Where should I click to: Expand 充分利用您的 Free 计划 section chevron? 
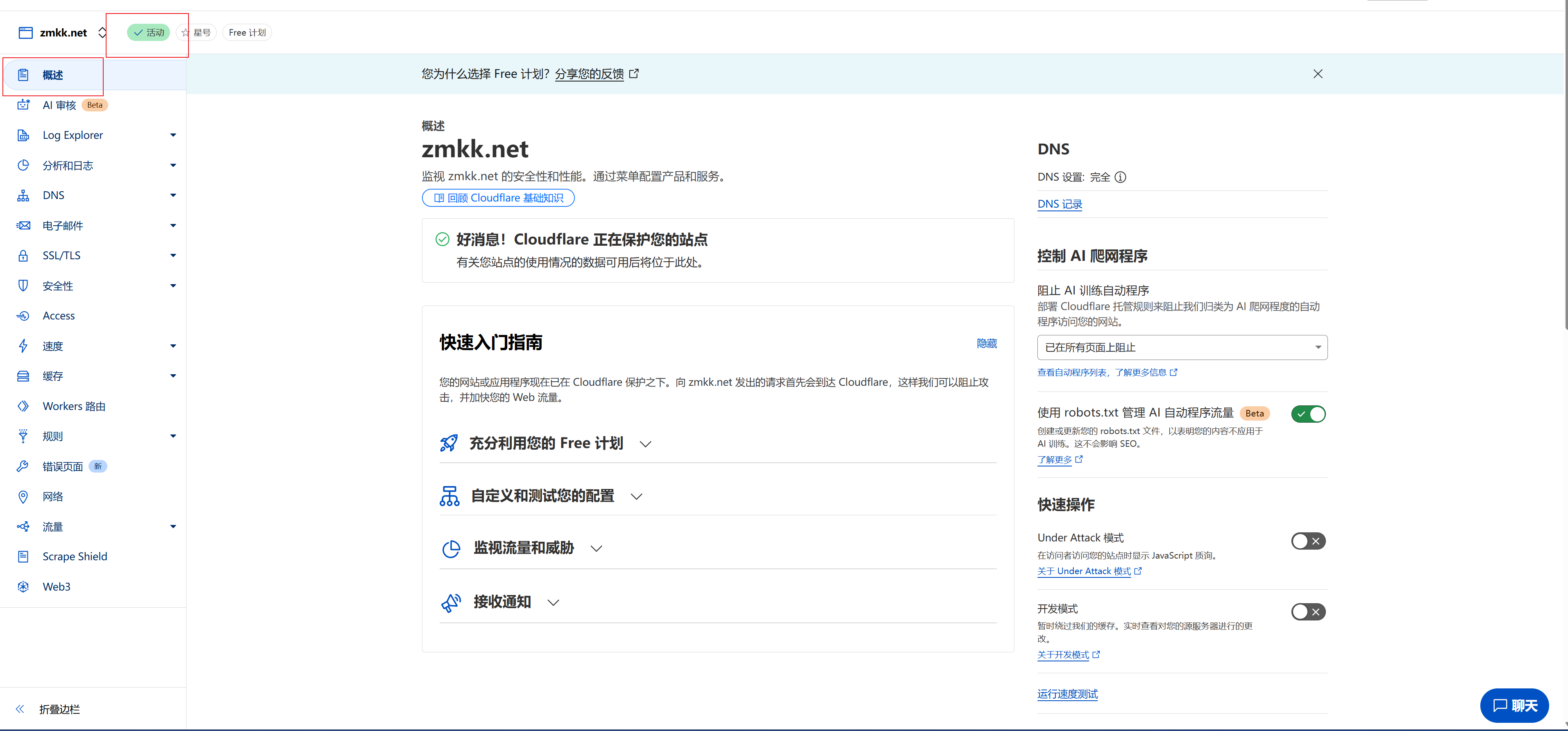646,444
